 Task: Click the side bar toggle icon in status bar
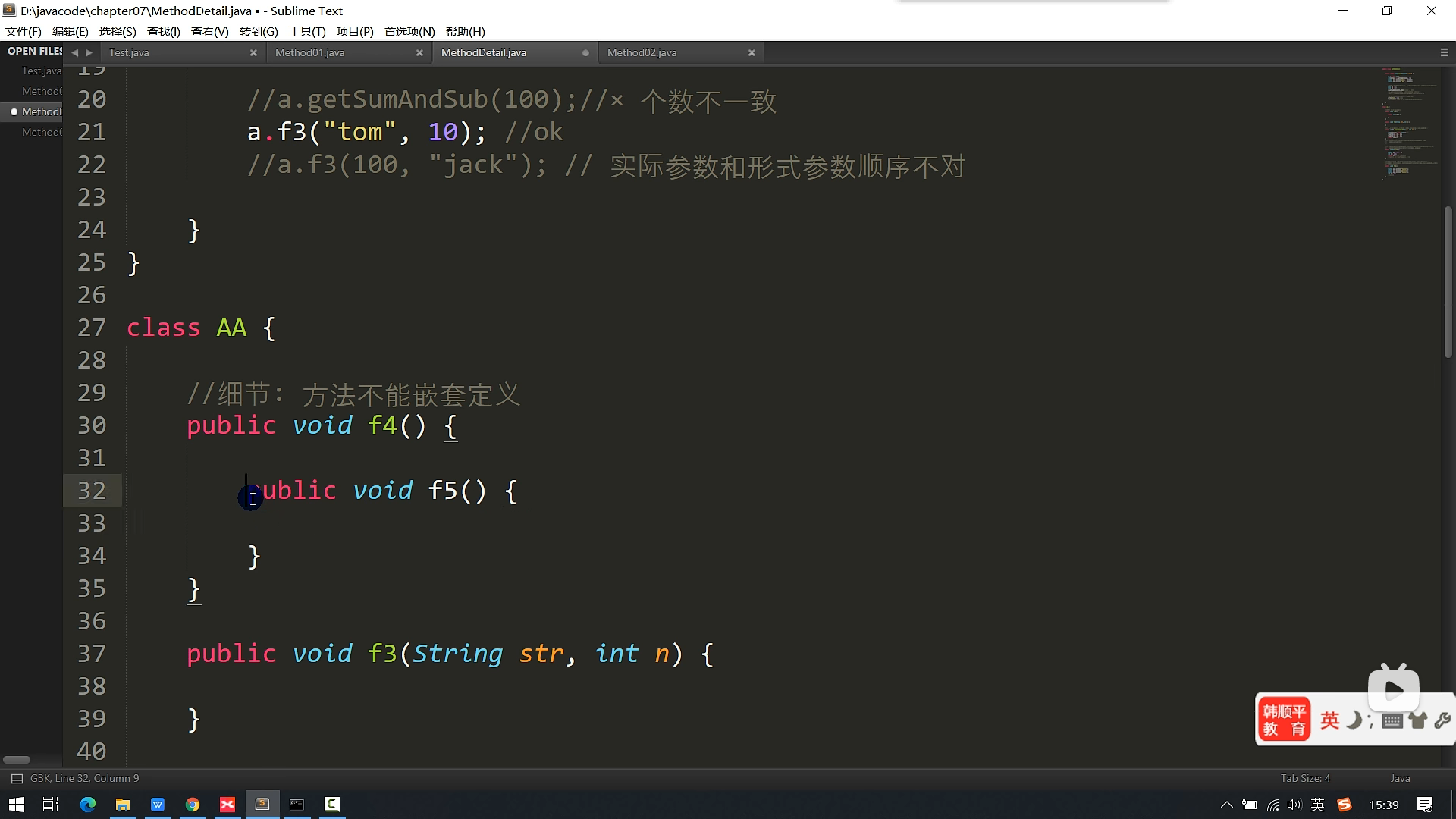click(17, 779)
